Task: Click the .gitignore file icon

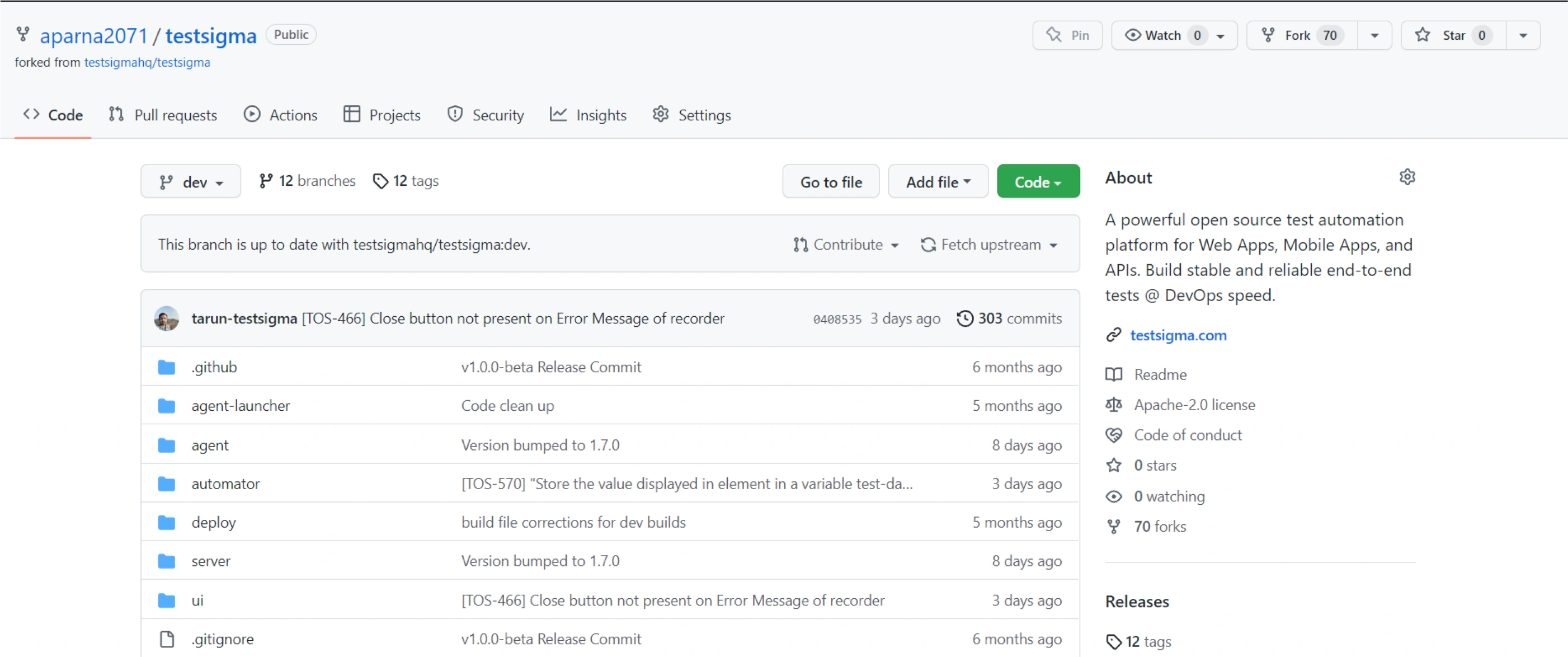Action: coord(166,639)
